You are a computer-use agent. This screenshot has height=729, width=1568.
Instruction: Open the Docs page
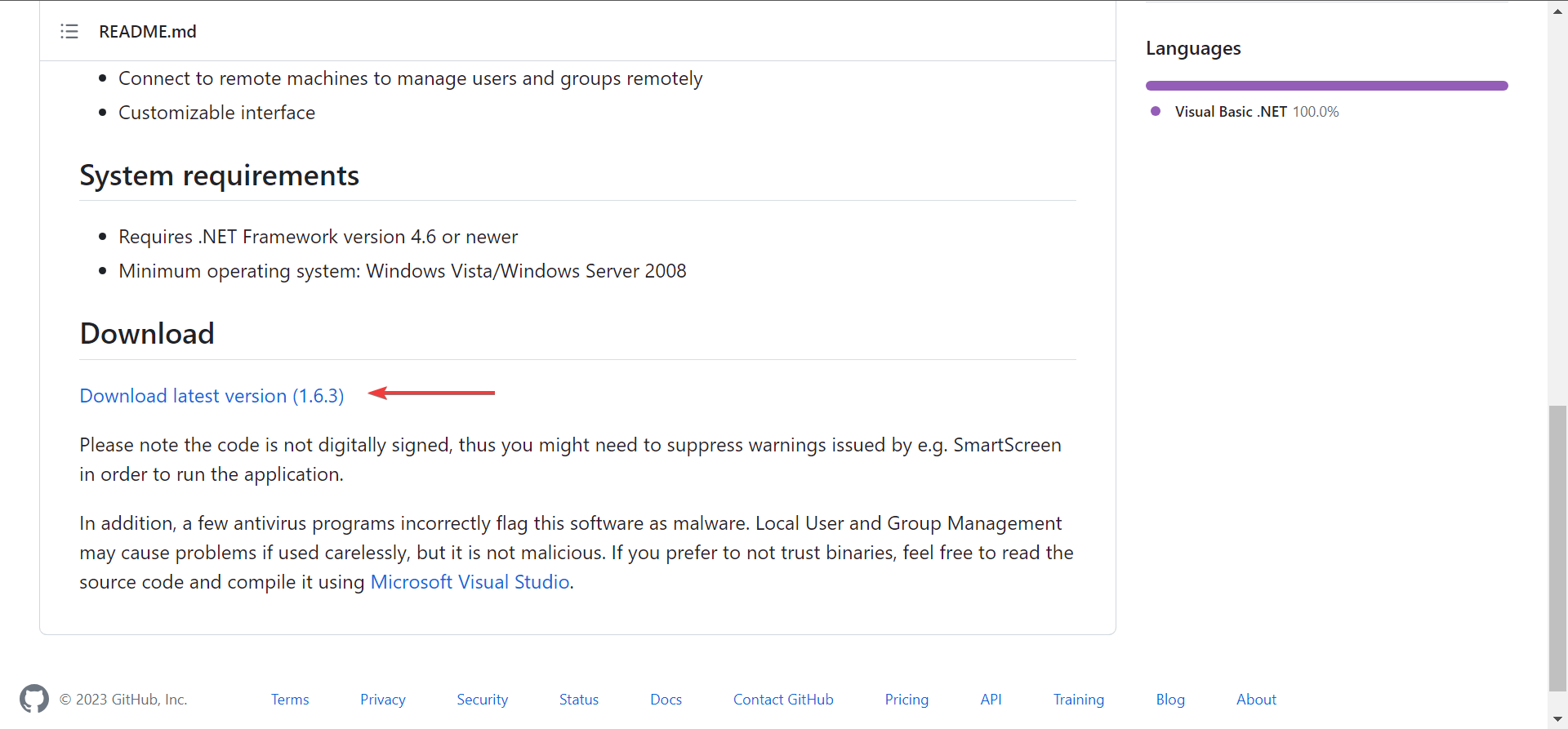click(666, 699)
